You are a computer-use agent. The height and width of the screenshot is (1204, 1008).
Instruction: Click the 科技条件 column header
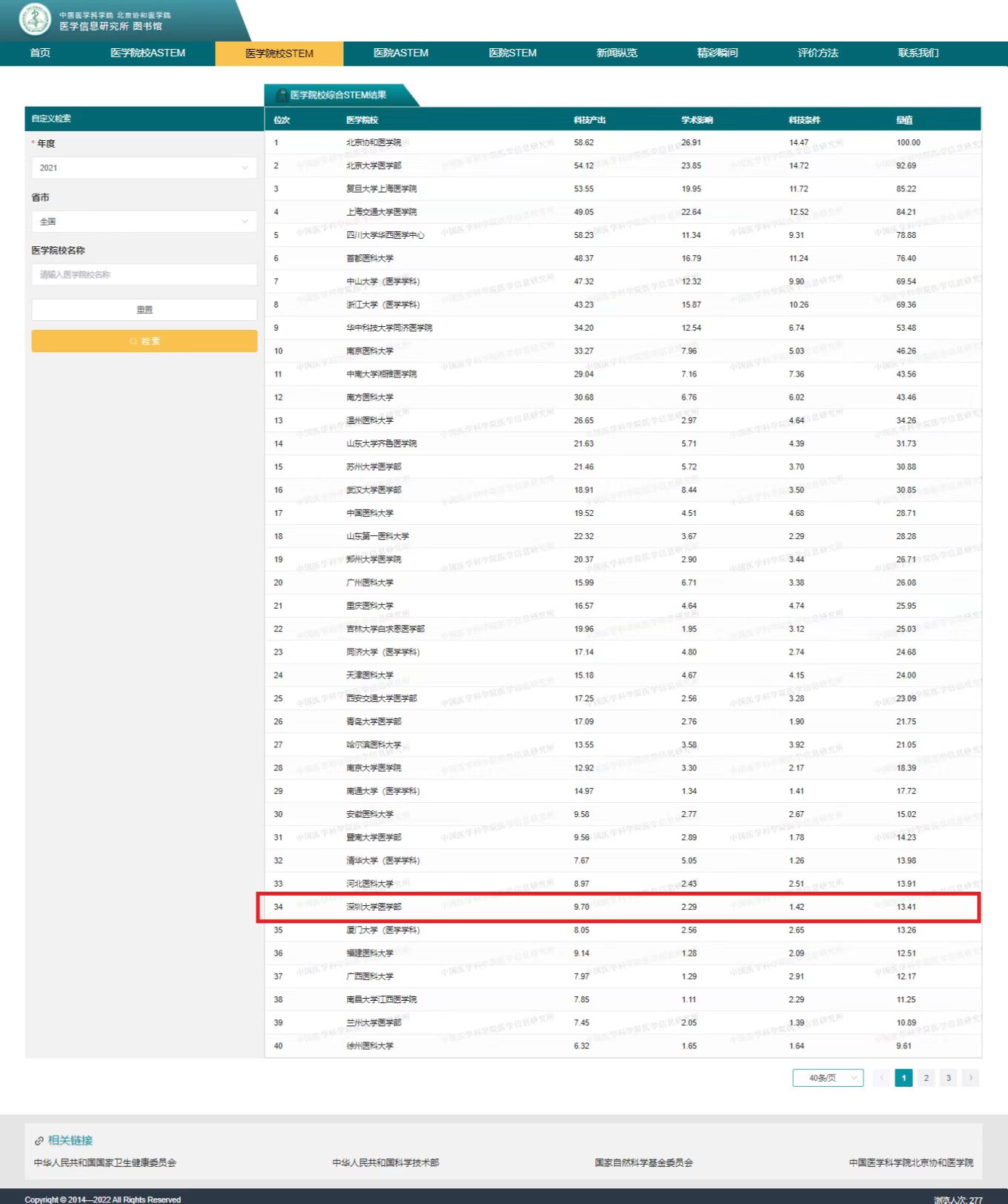point(805,120)
